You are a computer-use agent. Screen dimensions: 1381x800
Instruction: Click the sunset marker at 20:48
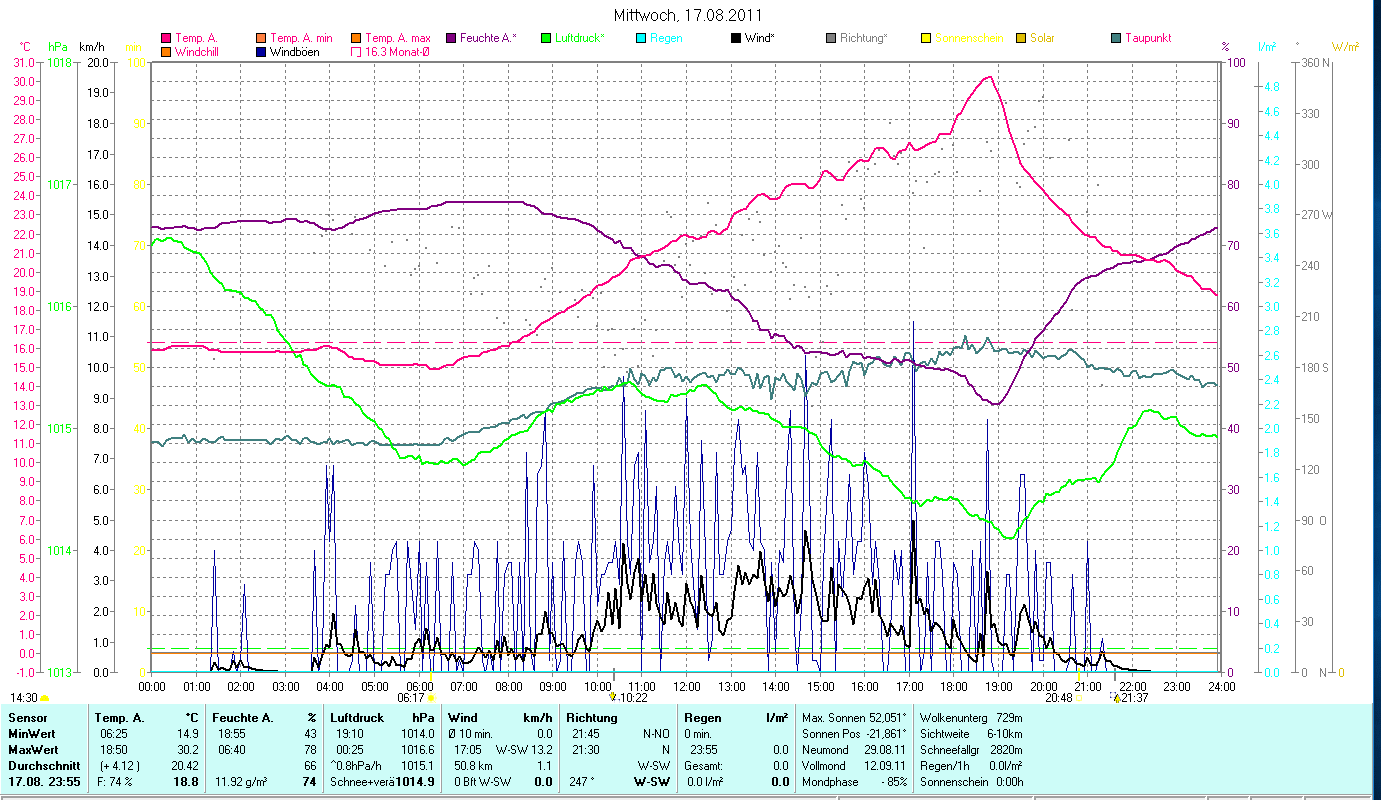1078,698
